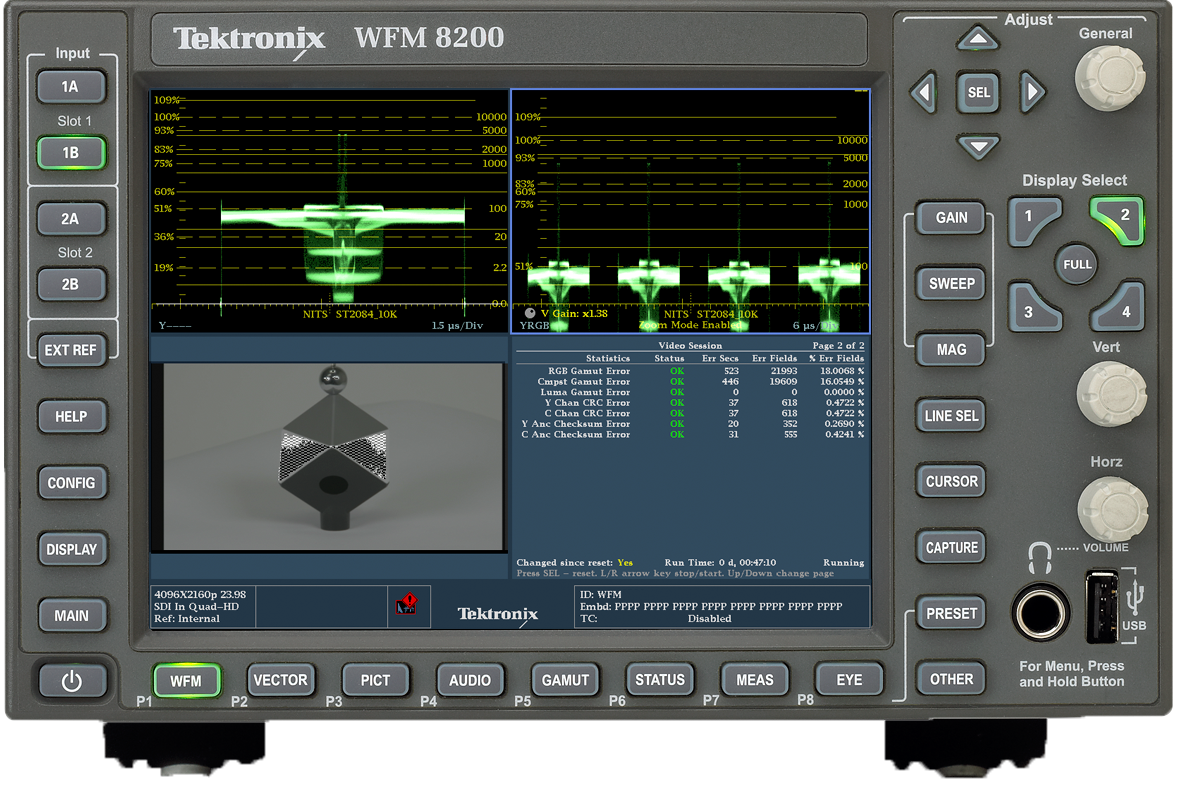Click the red alarm status icon
Screen dimensions: 1181x785
406,605
